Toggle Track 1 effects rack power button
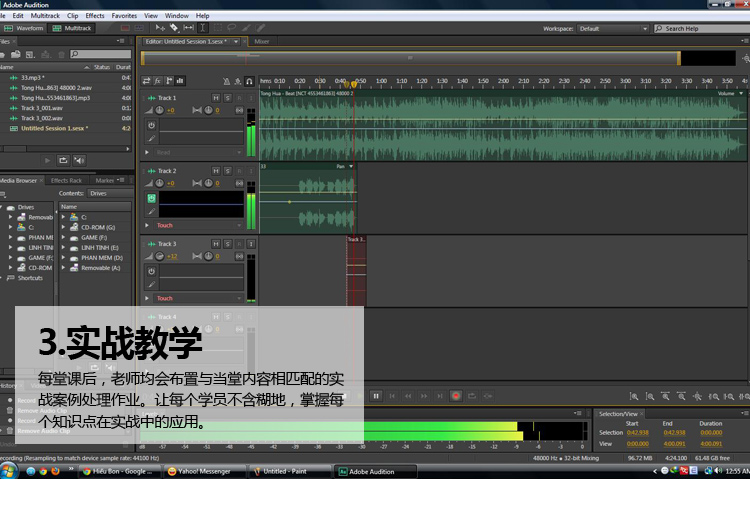Image resolution: width=750 pixels, height=509 pixels. point(152,125)
